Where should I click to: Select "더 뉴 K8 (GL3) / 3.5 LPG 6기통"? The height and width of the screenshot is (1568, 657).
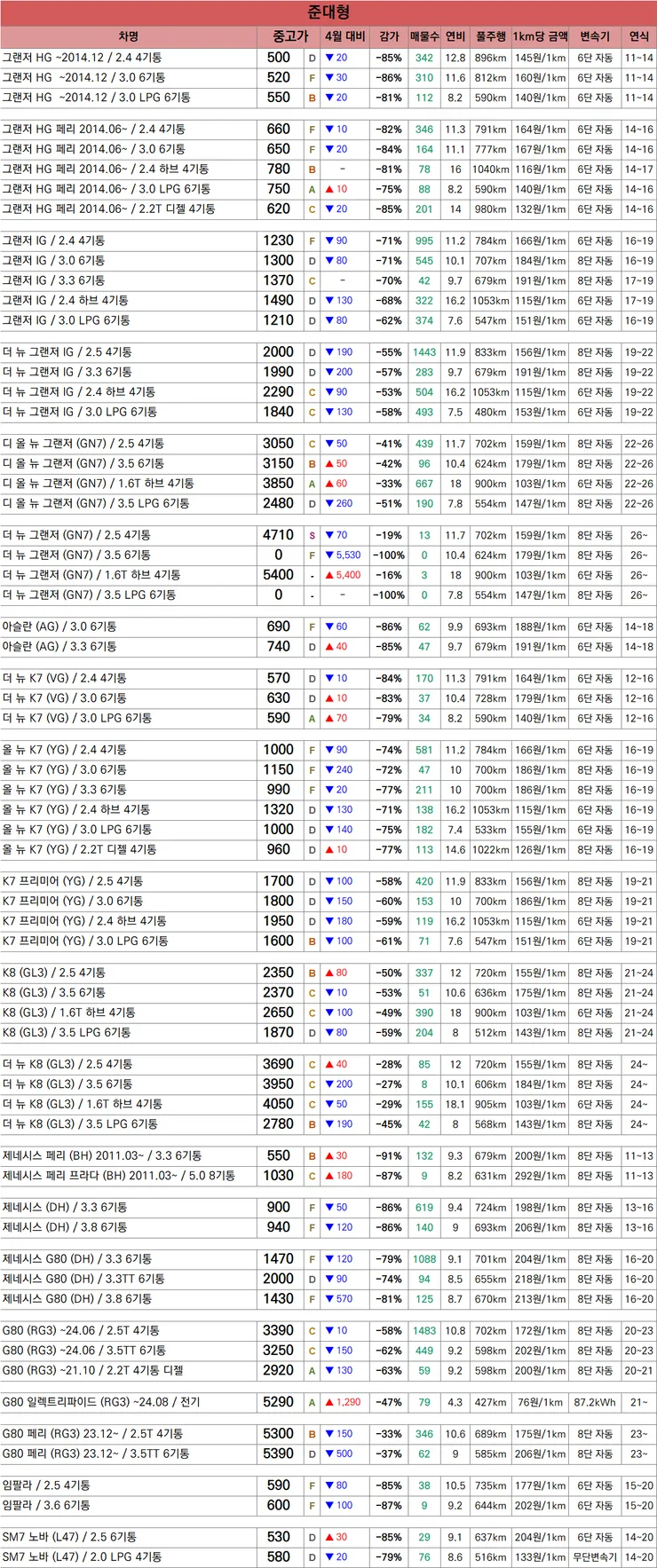128,1124
